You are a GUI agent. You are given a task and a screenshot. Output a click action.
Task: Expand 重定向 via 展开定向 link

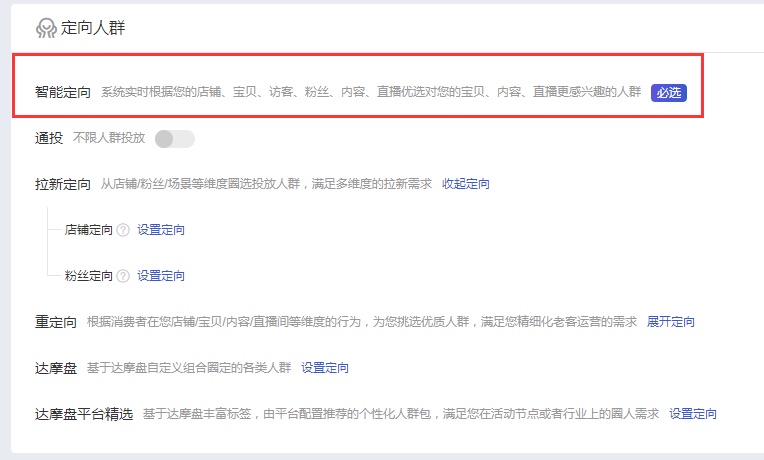[x=670, y=322]
